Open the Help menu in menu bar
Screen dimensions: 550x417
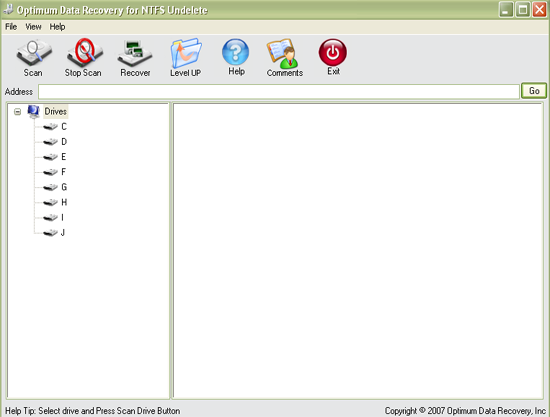[57, 27]
